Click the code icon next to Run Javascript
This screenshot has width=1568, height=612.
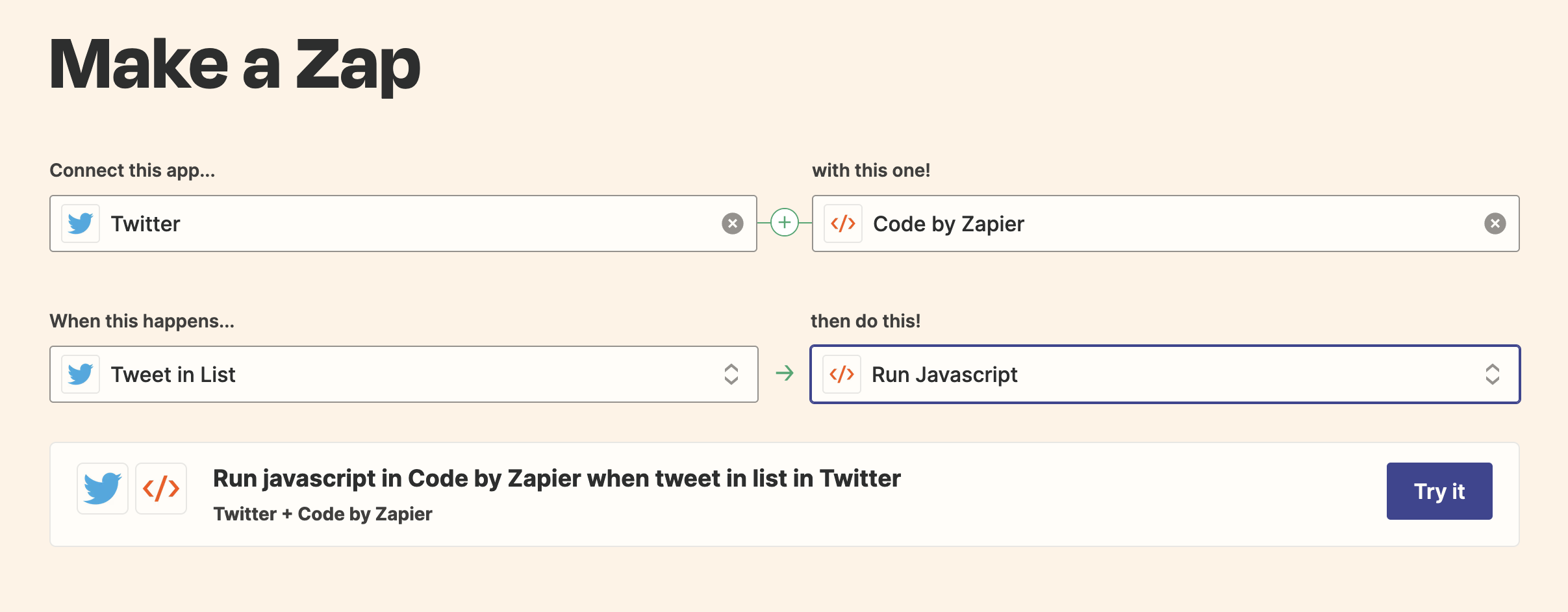click(x=842, y=374)
